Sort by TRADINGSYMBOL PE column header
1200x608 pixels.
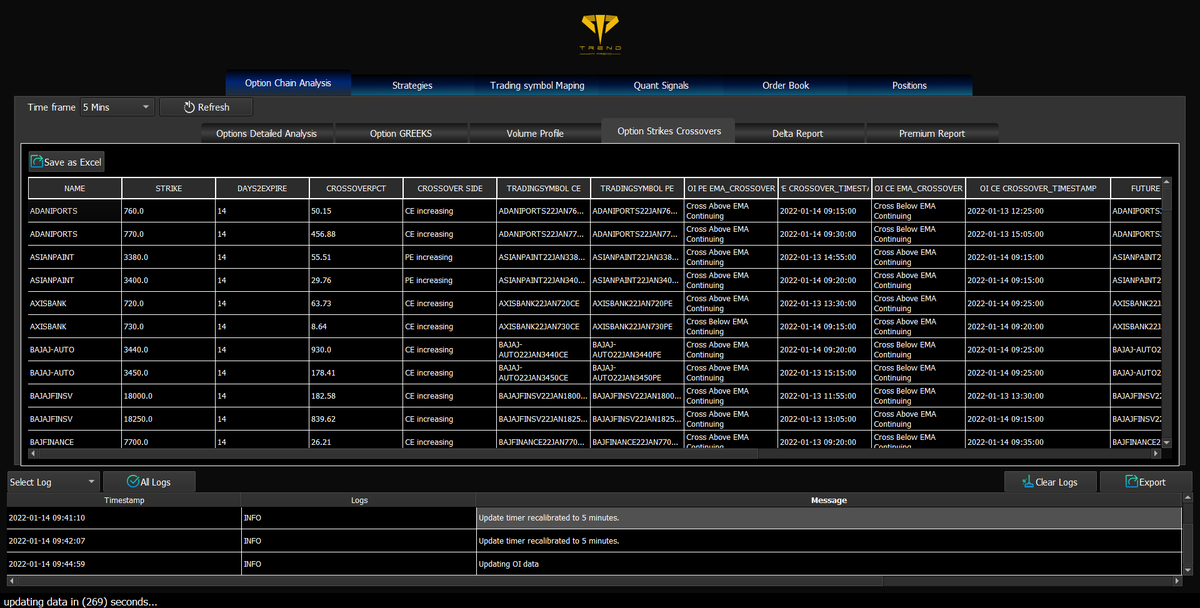click(x=637, y=188)
